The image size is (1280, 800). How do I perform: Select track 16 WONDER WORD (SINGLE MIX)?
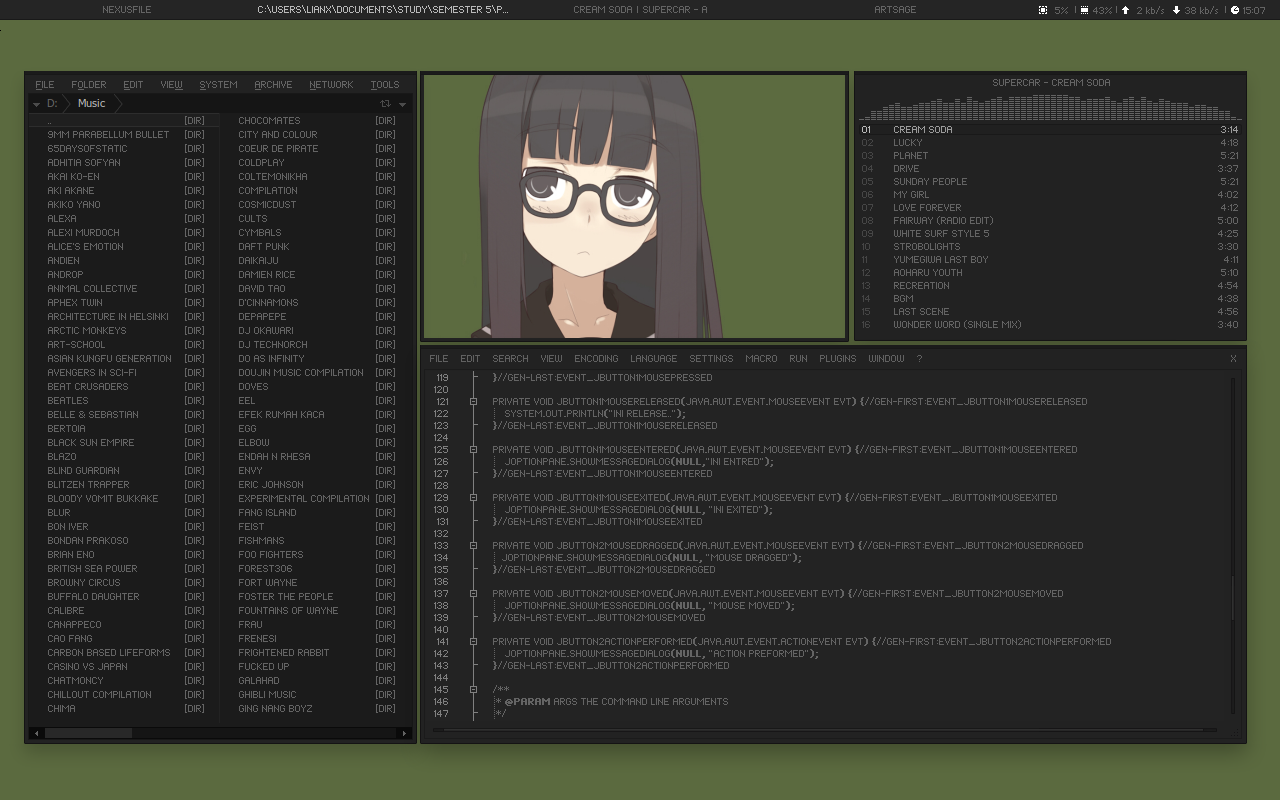click(x=1050, y=325)
